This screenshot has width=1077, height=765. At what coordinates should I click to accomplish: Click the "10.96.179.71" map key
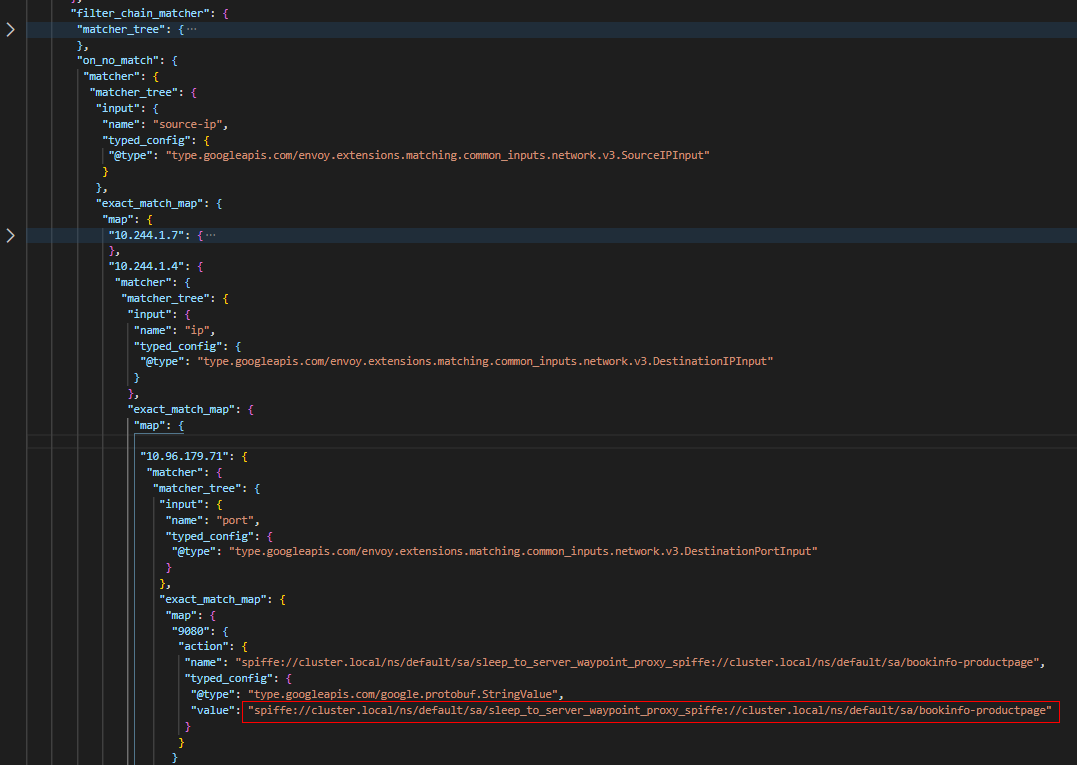(187, 457)
